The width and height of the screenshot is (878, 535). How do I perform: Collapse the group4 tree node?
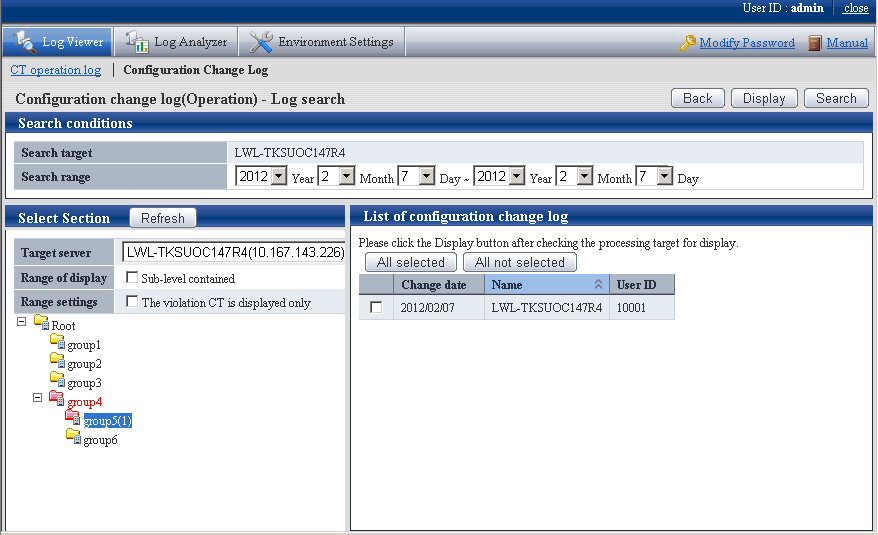[x=38, y=398]
